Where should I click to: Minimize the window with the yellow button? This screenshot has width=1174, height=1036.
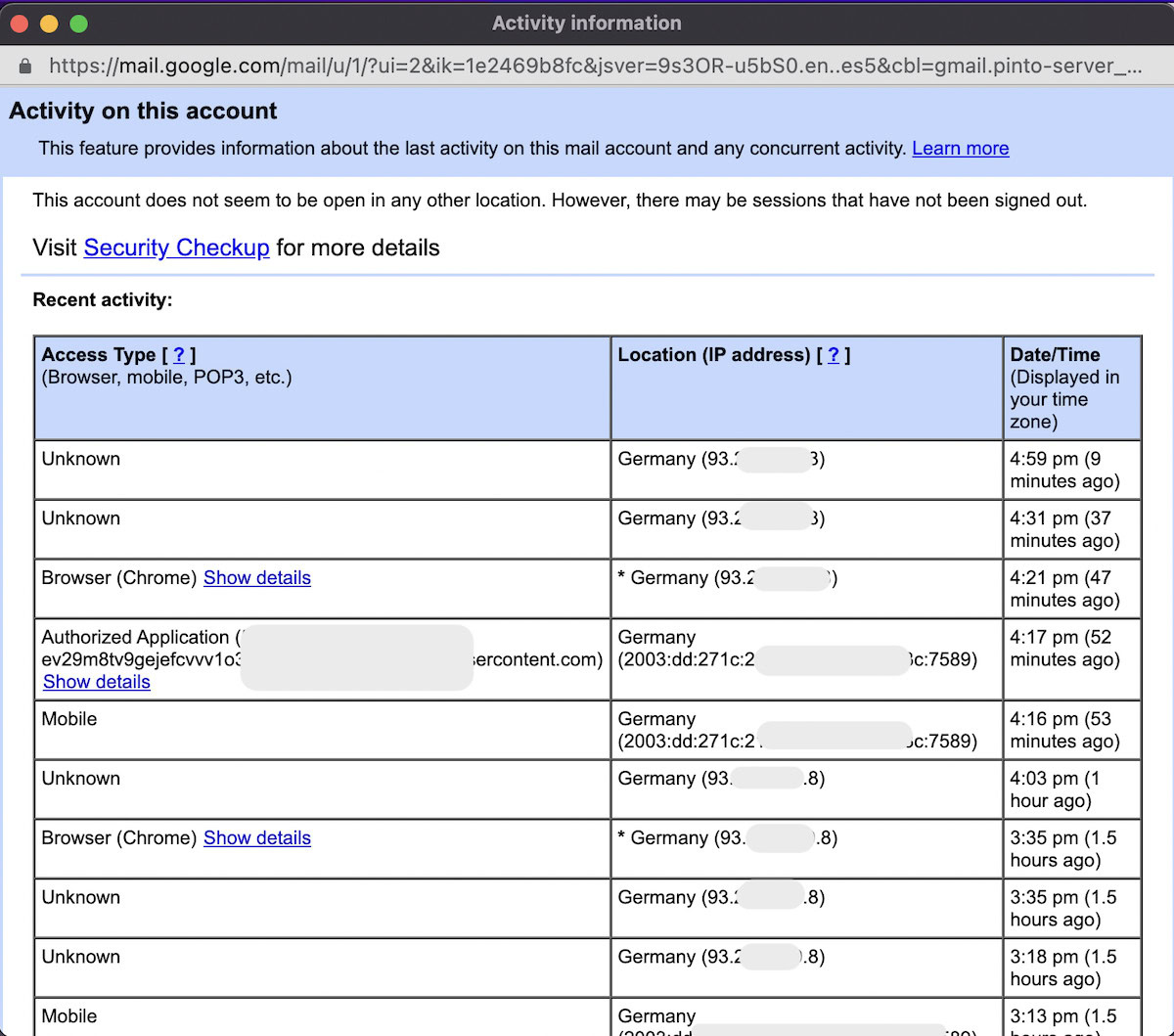49,23
